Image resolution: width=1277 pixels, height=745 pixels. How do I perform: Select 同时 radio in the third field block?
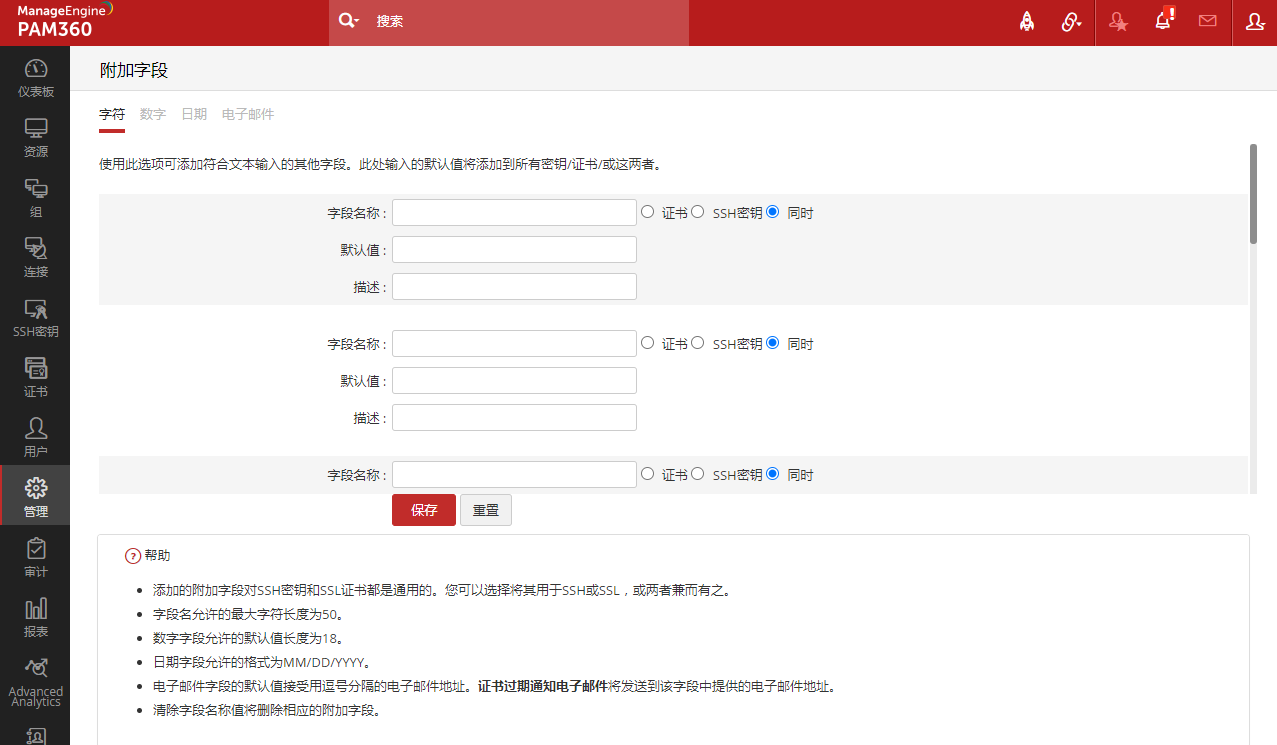[772, 474]
